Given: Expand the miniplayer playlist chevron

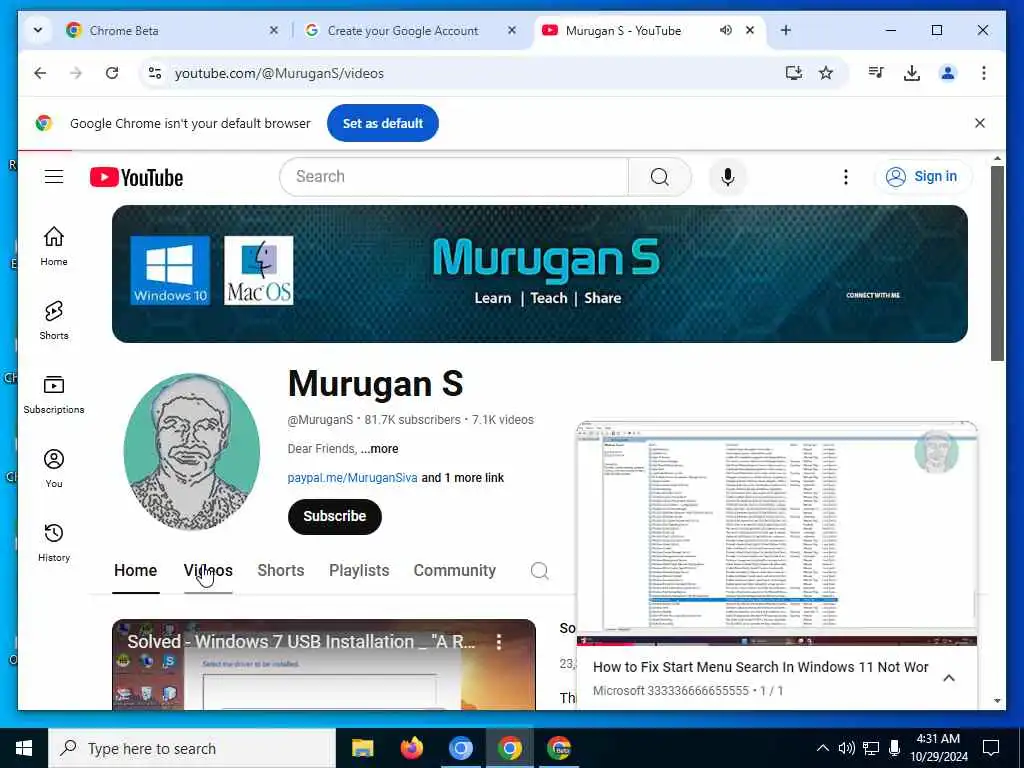Looking at the screenshot, I should tap(949, 678).
